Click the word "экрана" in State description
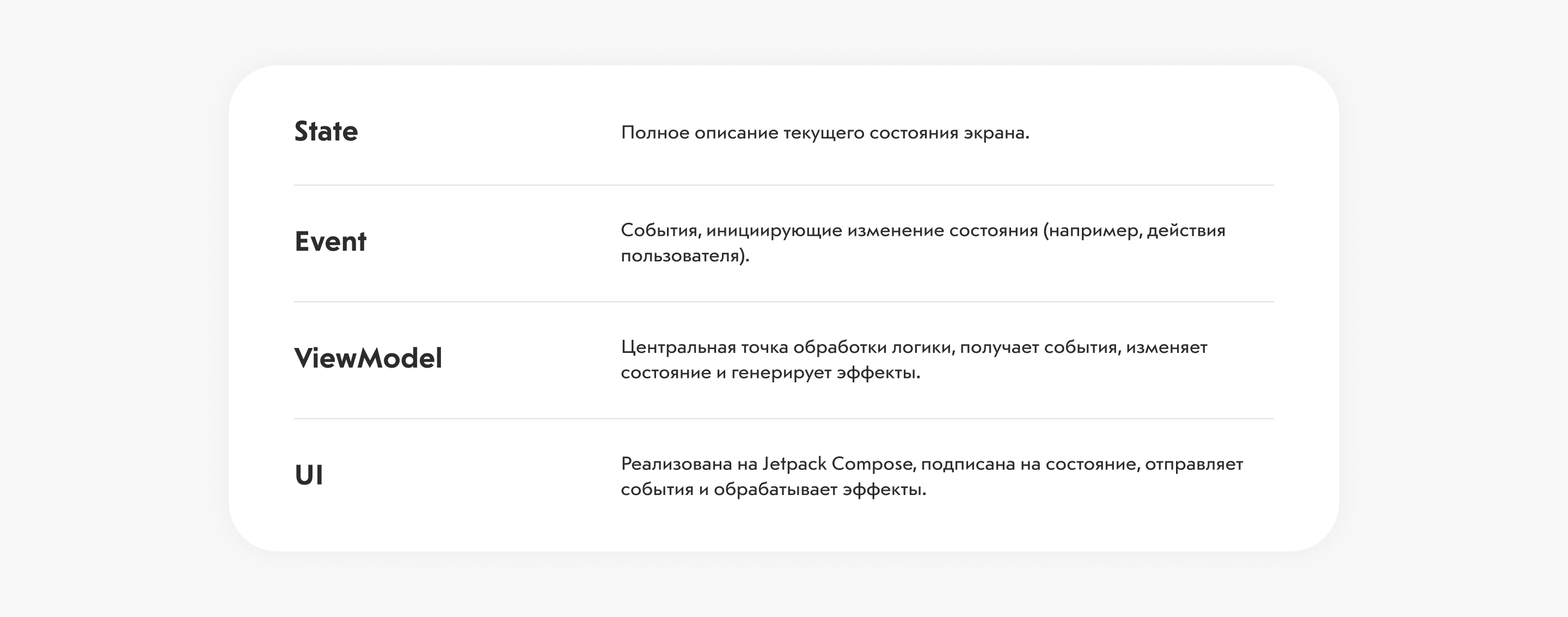Viewport: 1568px width, 617px height. tap(995, 133)
